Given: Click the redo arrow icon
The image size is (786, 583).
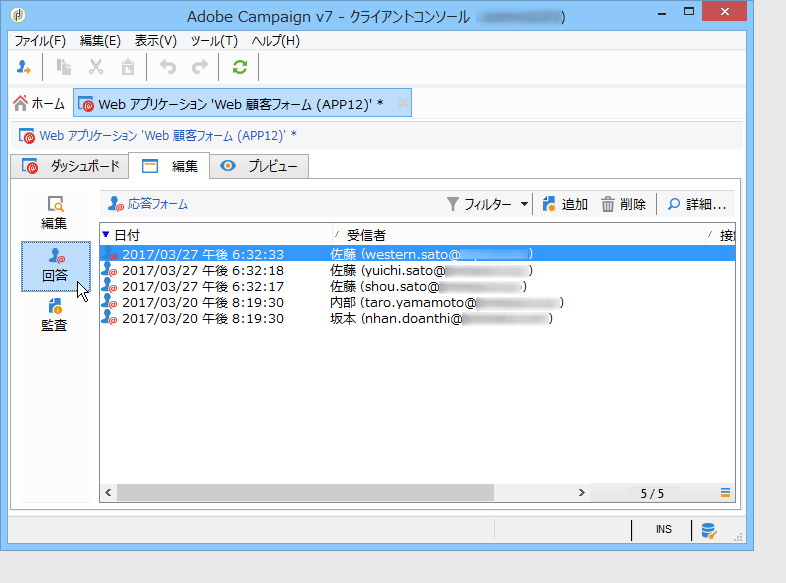Looking at the screenshot, I should [x=200, y=67].
